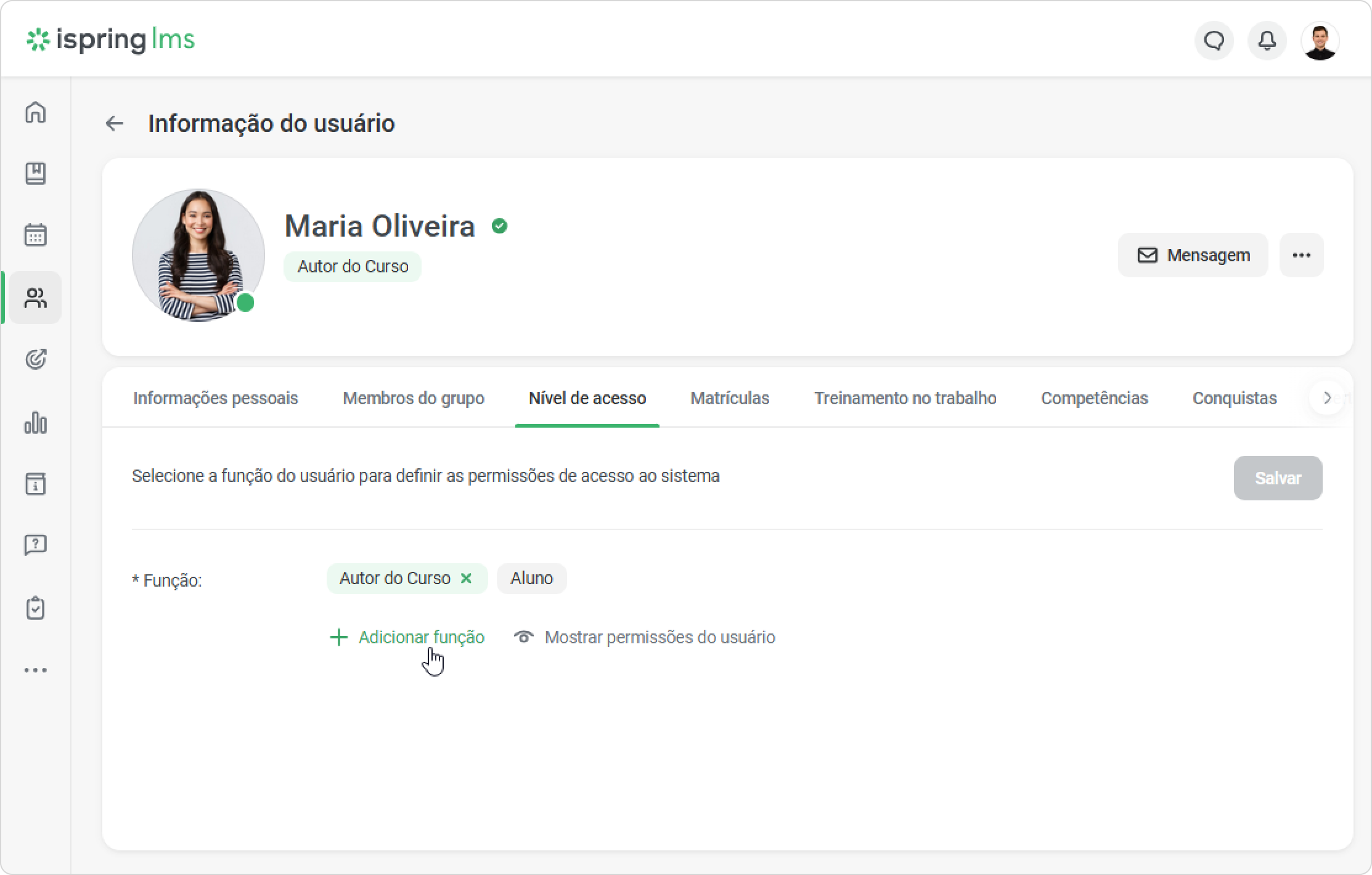This screenshot has width=1372, height=875.
Task: Open the Home icon in sidebar
Action: click(x=35, y=112)
